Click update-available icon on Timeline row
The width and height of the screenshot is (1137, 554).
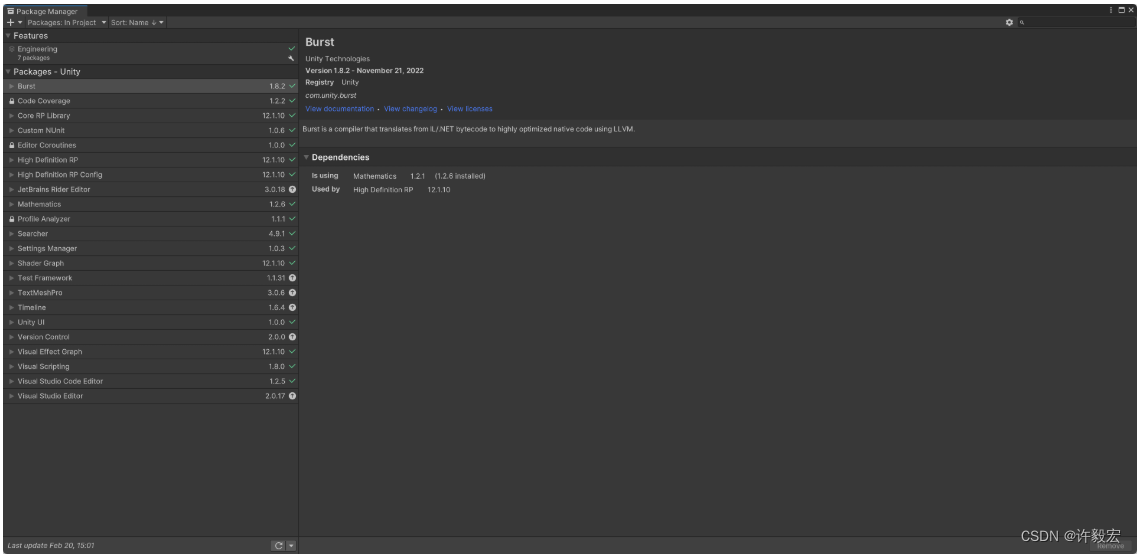[292, 307]
